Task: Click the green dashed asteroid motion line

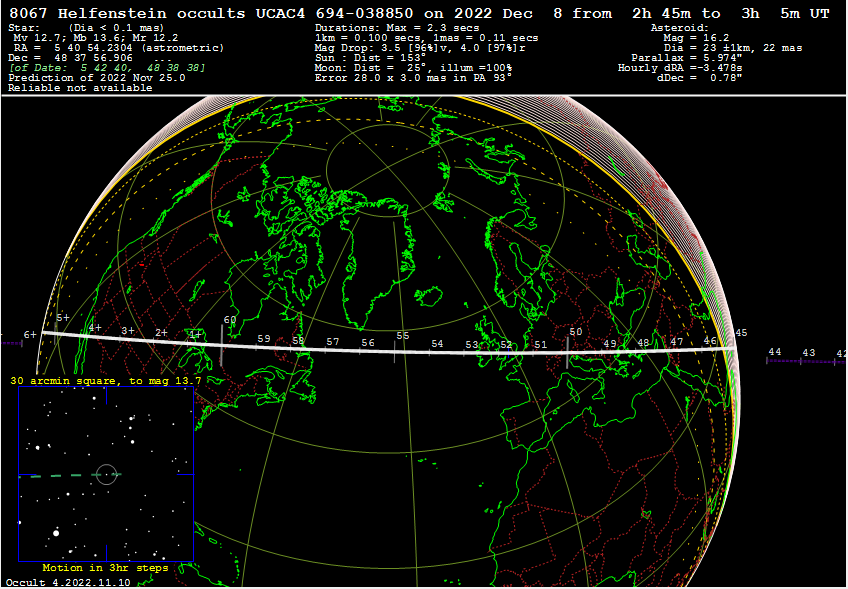Action: [55, 476]
